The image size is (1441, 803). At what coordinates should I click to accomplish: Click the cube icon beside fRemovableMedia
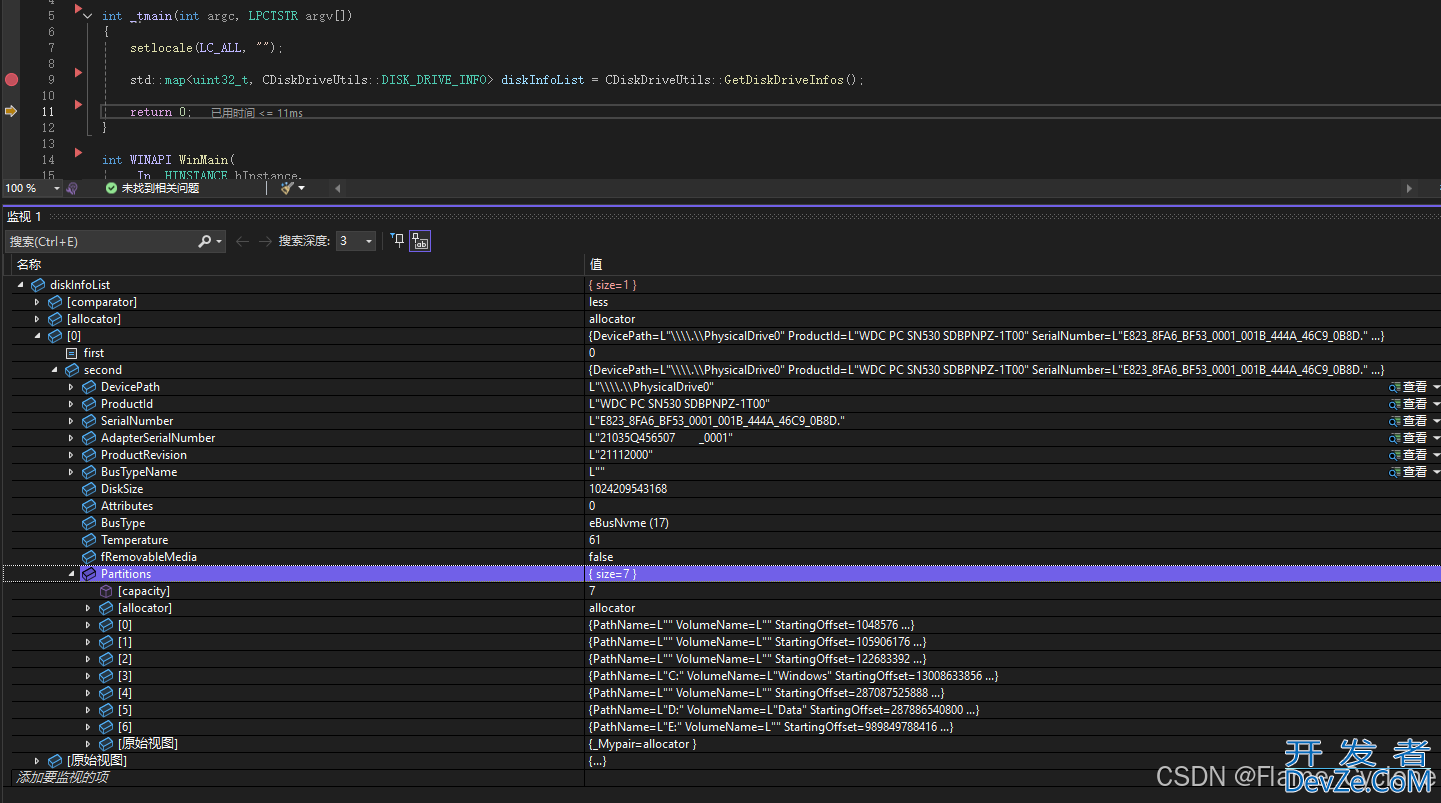(x=89, y=557)
